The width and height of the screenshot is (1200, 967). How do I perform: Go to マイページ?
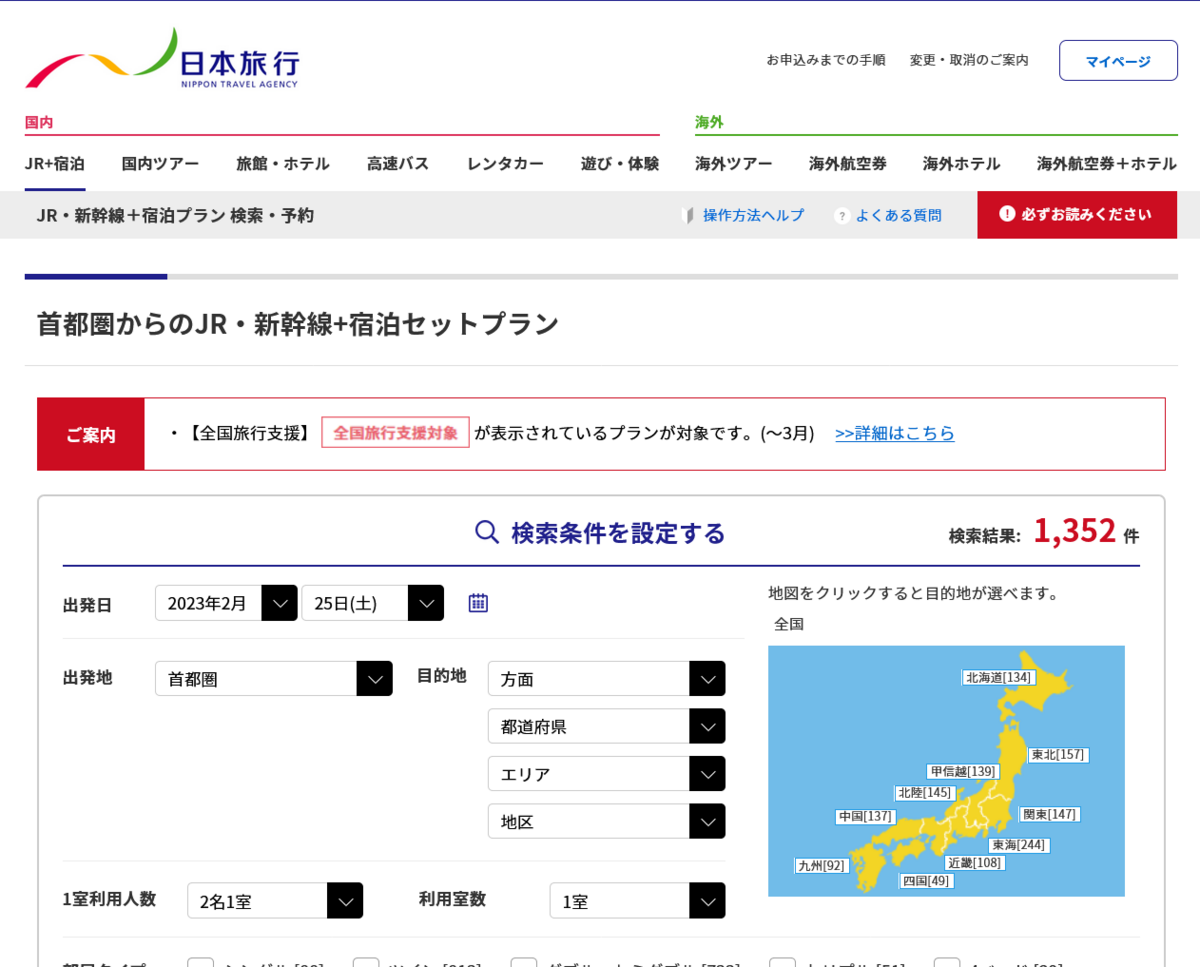1118,61
